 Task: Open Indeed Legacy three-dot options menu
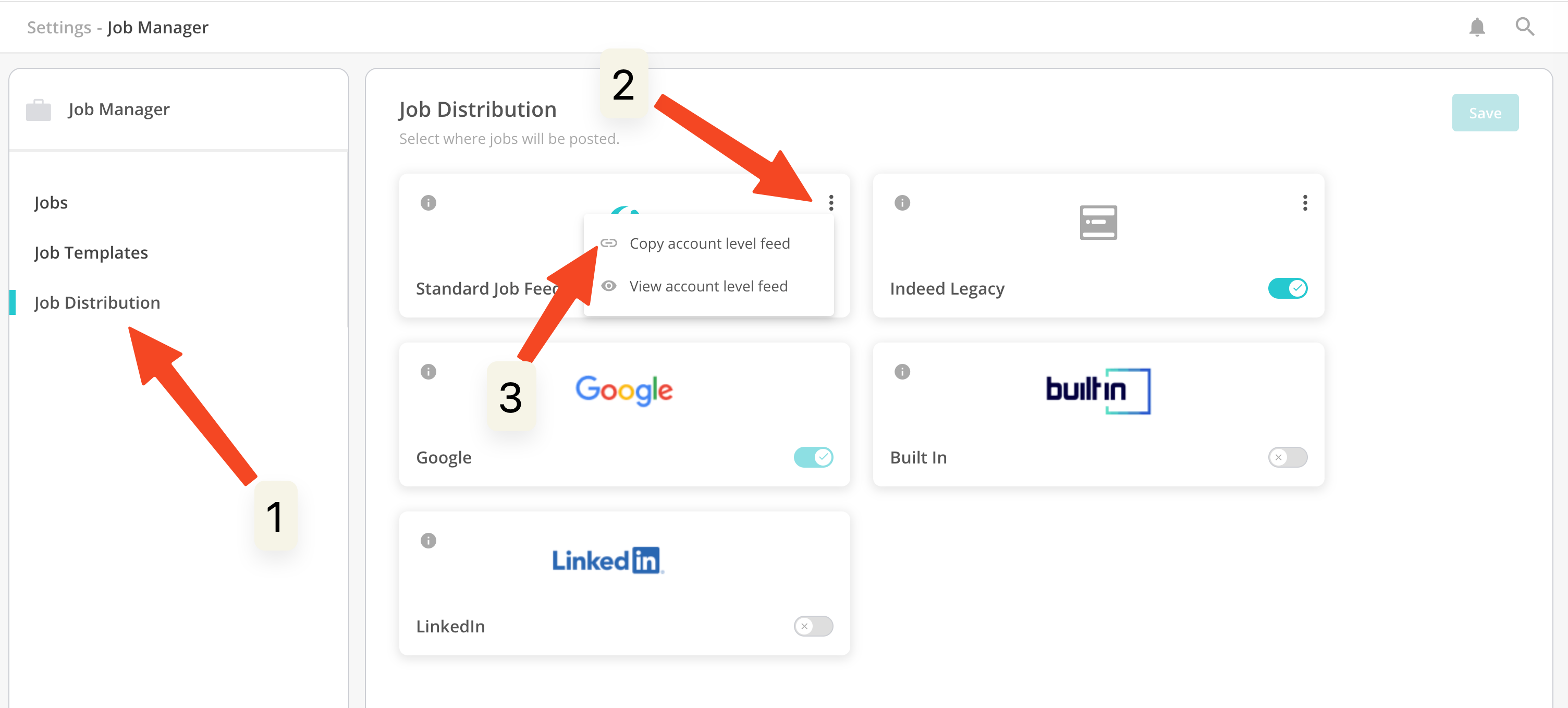click(1305, 203)
